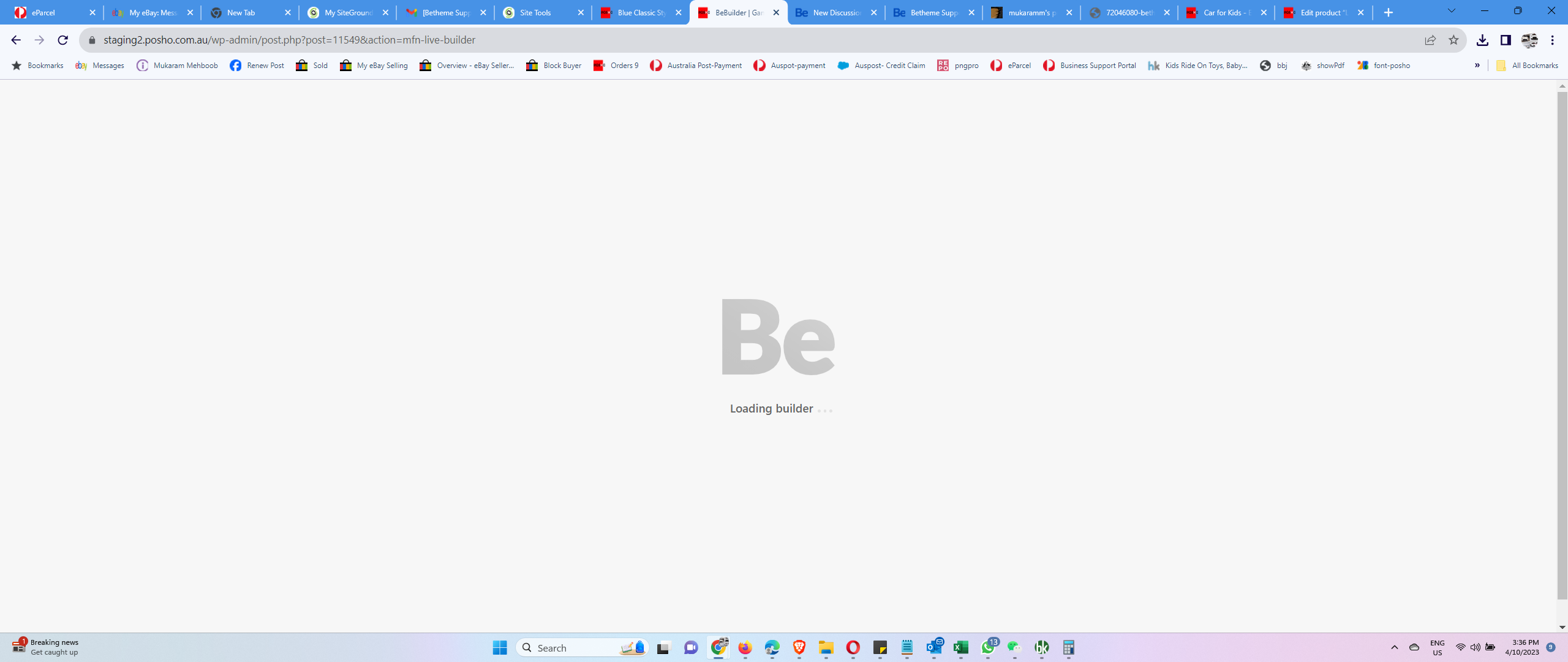The width and height of the screenshot is (1568, 662).
Task: Open WhatsApp from taskbar
Action: (x=988, y=647)
